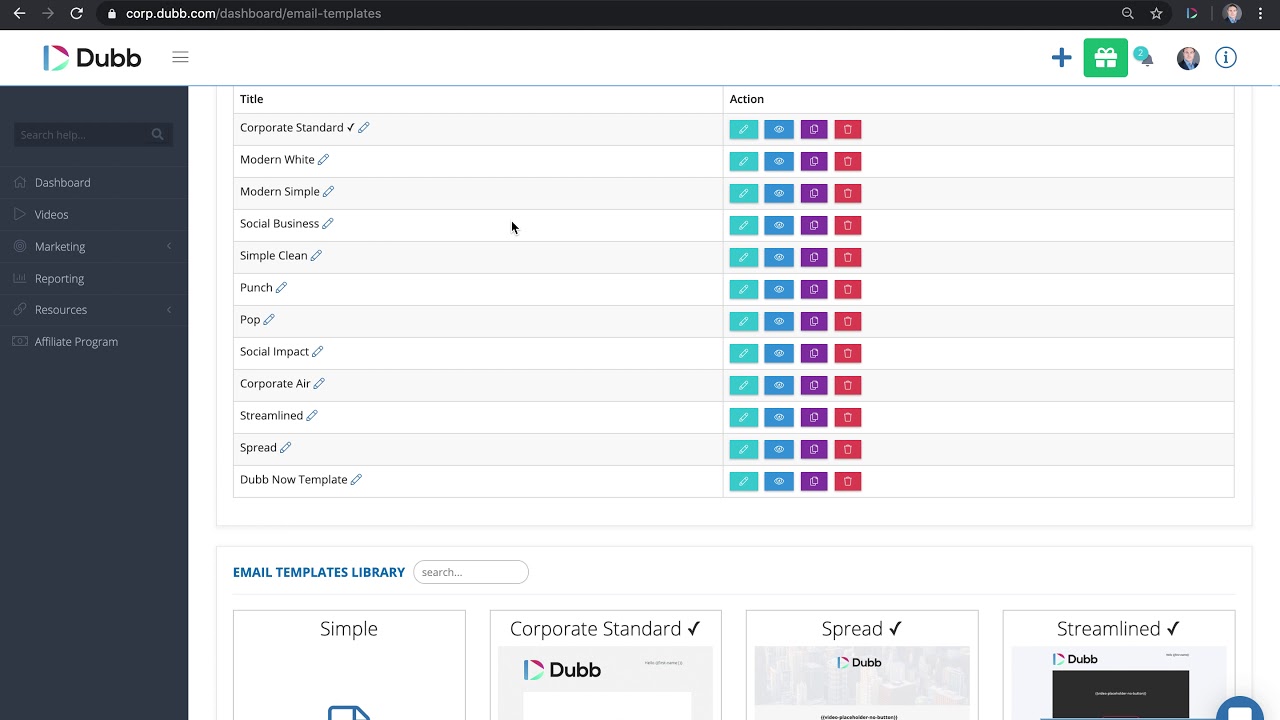Rename Modern White via pencil icon
This screenshot has height=720, width=1280.
pos(323,160)
